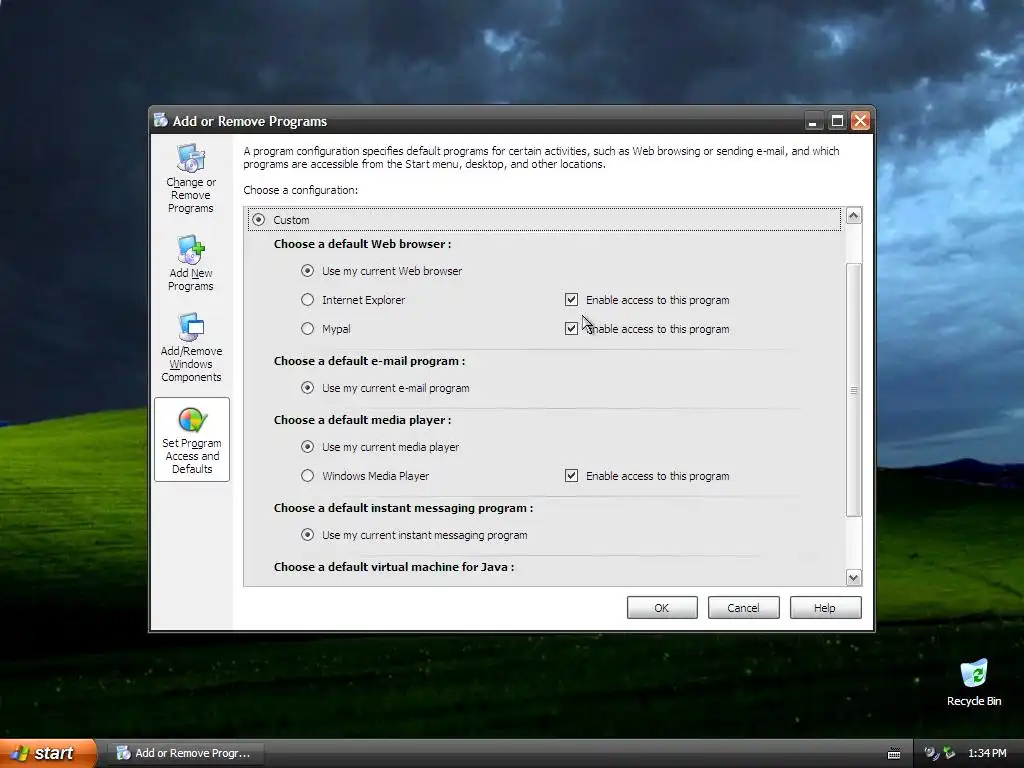
Task: Click the first system tray icon
Action: click(931, 753)
